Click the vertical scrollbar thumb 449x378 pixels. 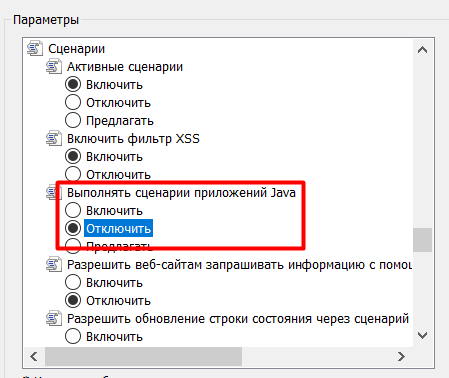(x=422, y=240)
